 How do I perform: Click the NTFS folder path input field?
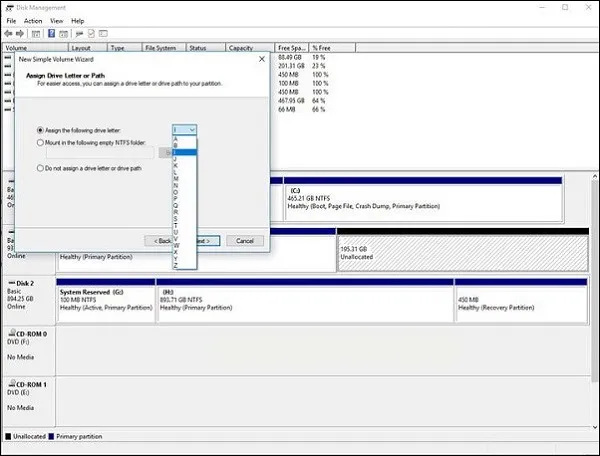click(100, 153)
